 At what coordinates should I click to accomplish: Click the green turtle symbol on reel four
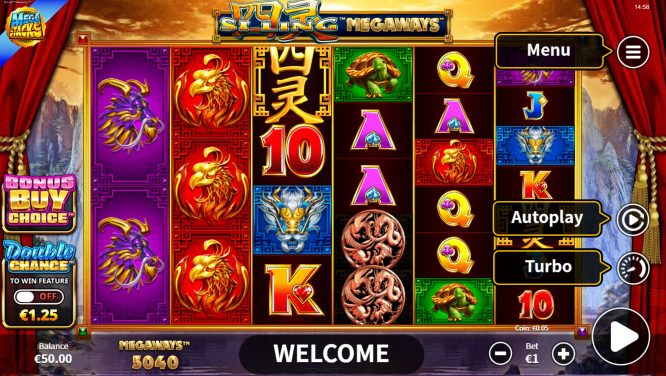[x=373, y=74]
